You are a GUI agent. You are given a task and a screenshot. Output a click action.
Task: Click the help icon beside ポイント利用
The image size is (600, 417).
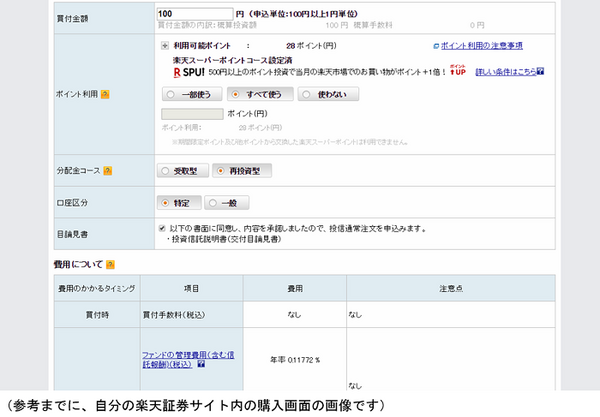[105, 94]
